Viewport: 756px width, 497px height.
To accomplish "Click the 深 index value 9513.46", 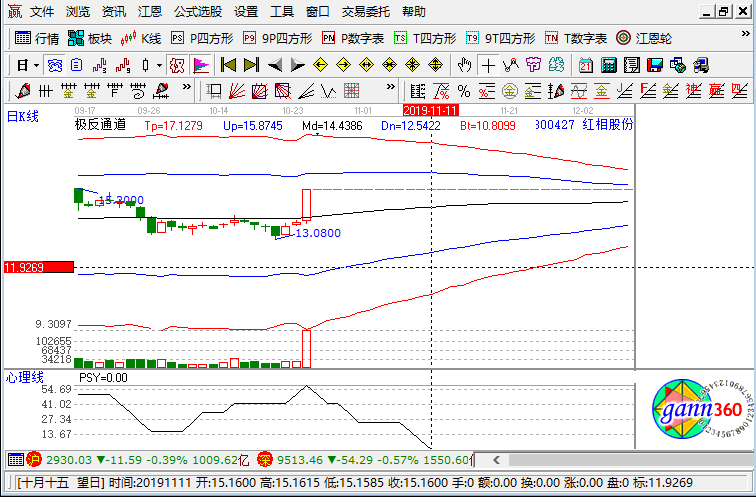I will pyautogui.click(x=300, y=460).
